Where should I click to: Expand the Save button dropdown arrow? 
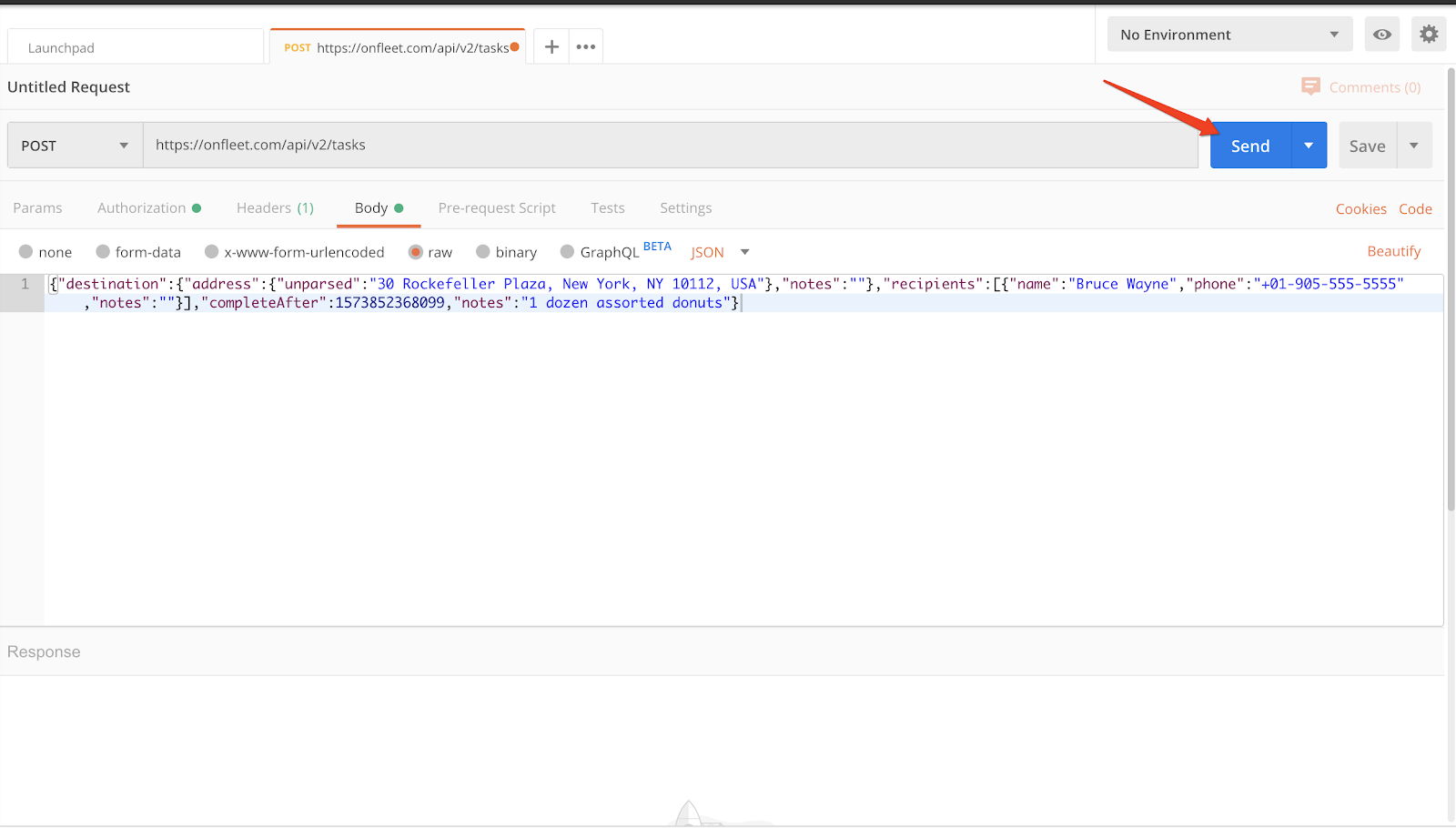tap(1414, 146)
